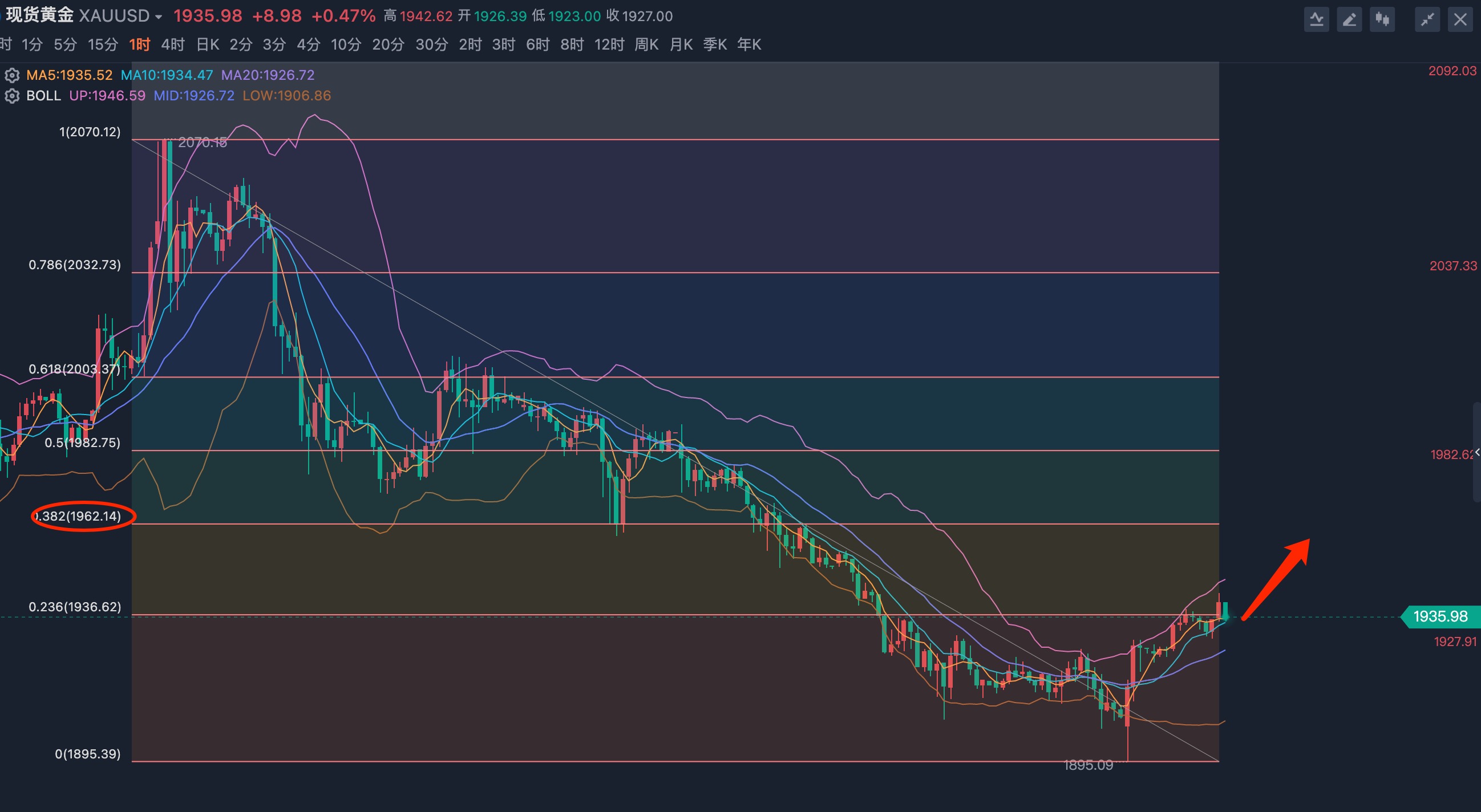Select the 月K monthly timeframe
The height and width of the screenshot is (812, 1481).
[x=681, y=44]
